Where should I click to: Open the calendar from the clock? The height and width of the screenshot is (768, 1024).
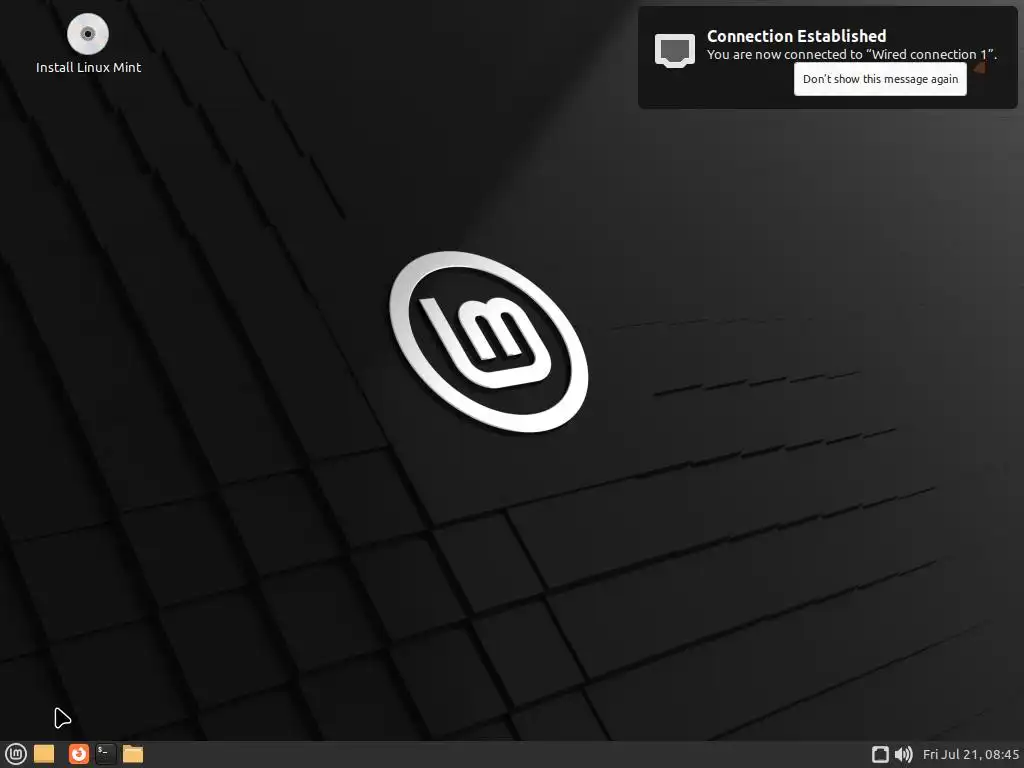tap(970, 754)
